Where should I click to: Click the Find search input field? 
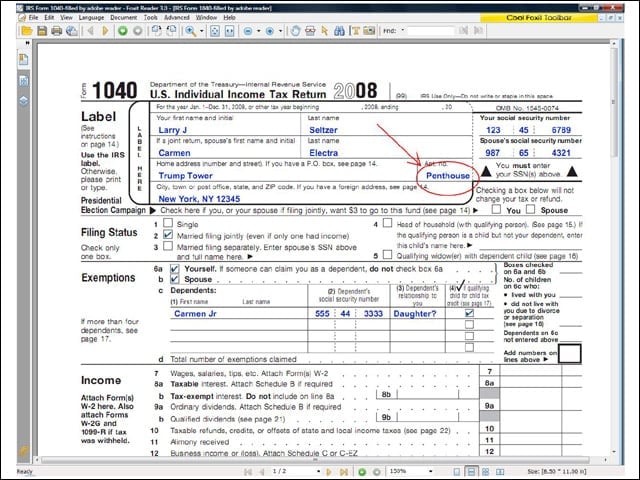pos(431,31)
